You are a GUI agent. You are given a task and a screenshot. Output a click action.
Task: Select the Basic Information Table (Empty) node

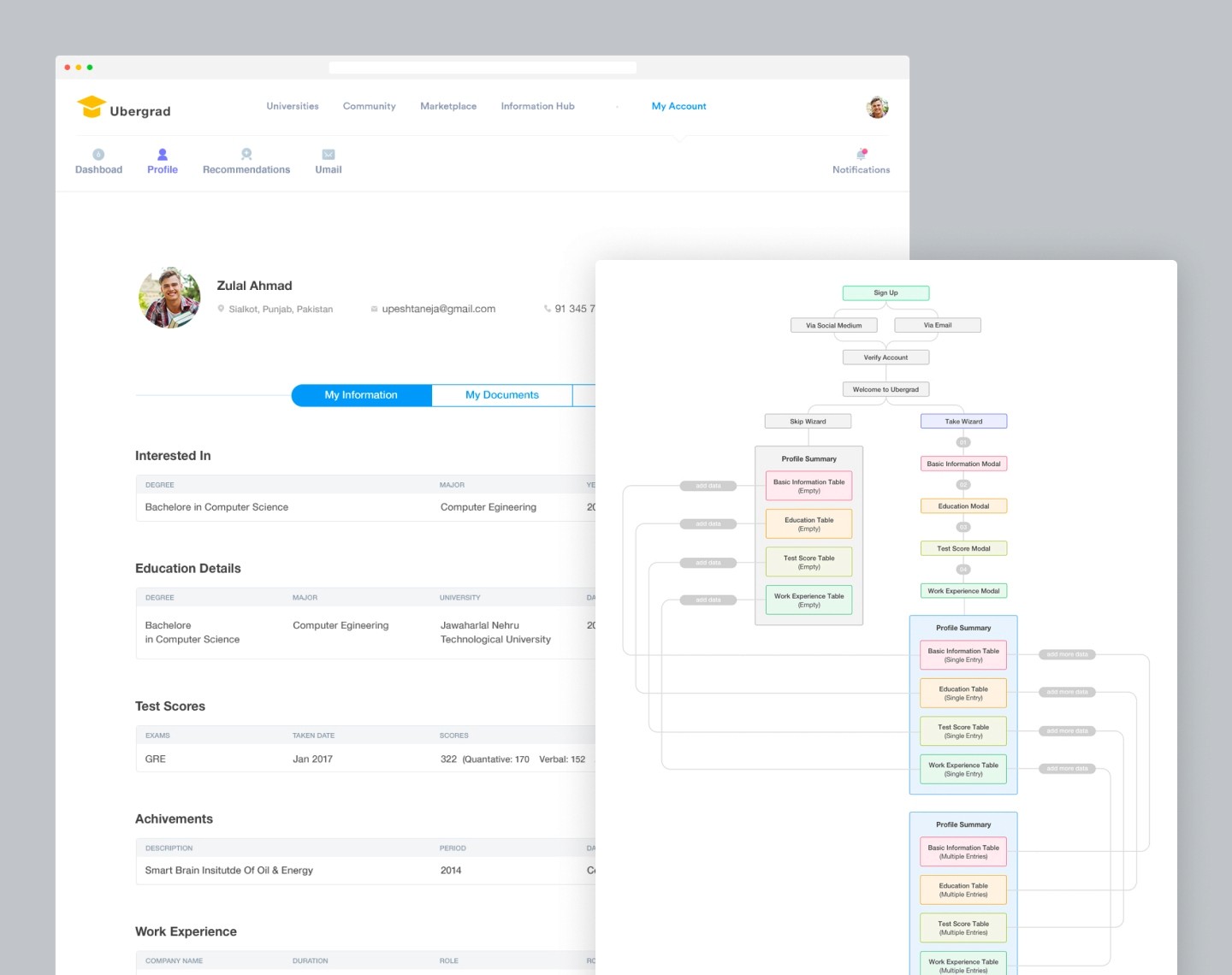point(809,486)
